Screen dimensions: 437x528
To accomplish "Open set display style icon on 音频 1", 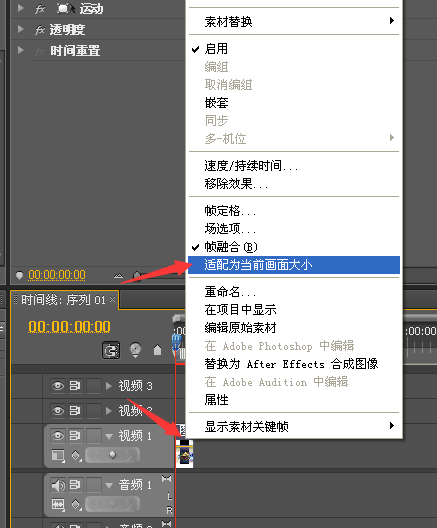I will pos(58,504).
